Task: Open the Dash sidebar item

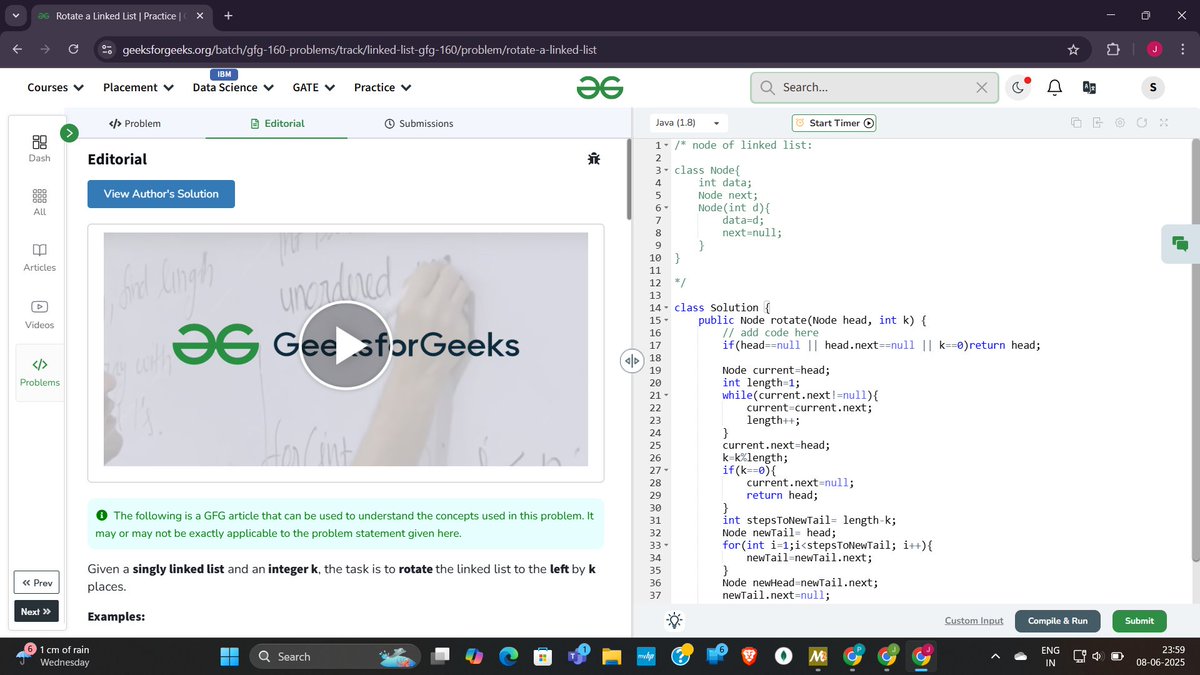Action: [39, 149]
